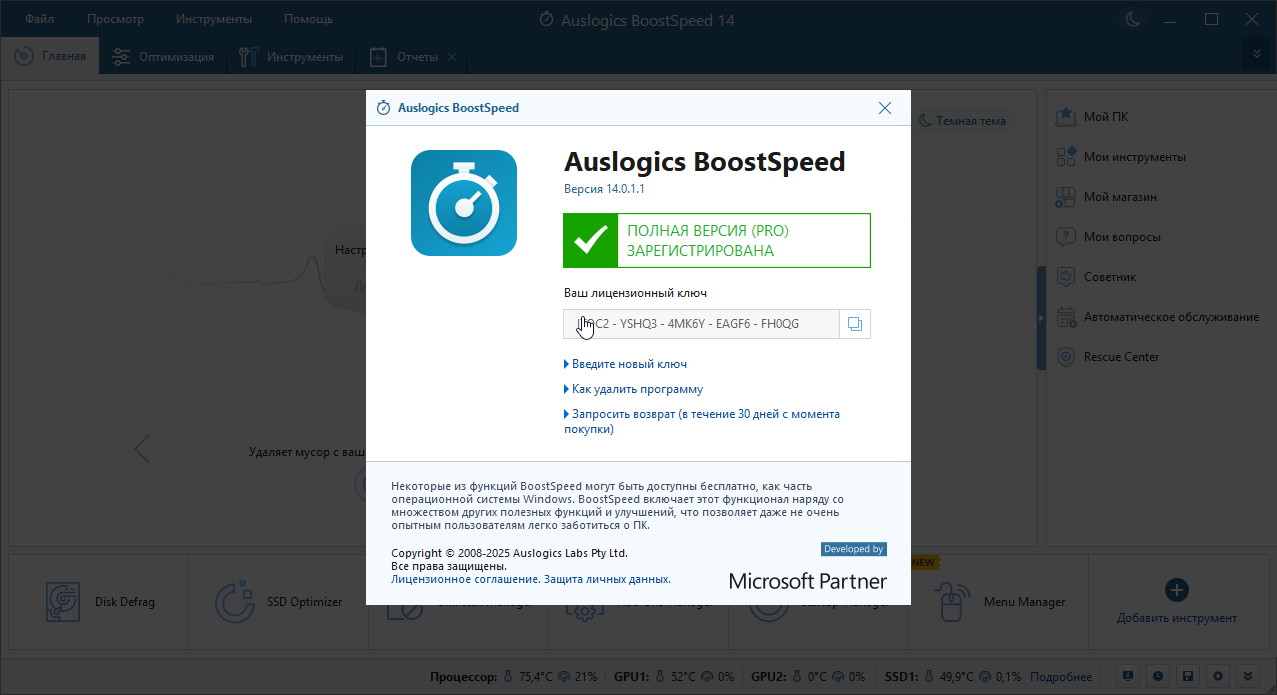Screen dimensions: 1277x695
Task: Click the floppy disk save icon in the status bar
Action: [1187, 675]
